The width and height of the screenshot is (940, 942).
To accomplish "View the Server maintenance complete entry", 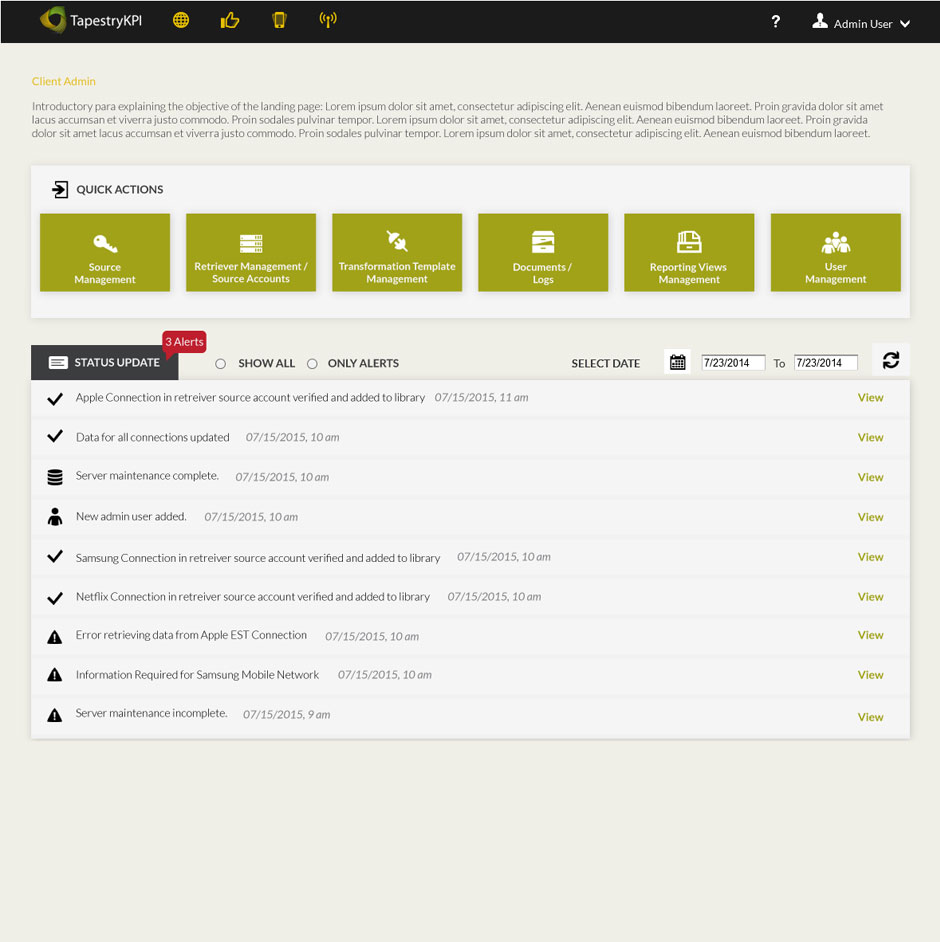I will click(x=870, y=477).
